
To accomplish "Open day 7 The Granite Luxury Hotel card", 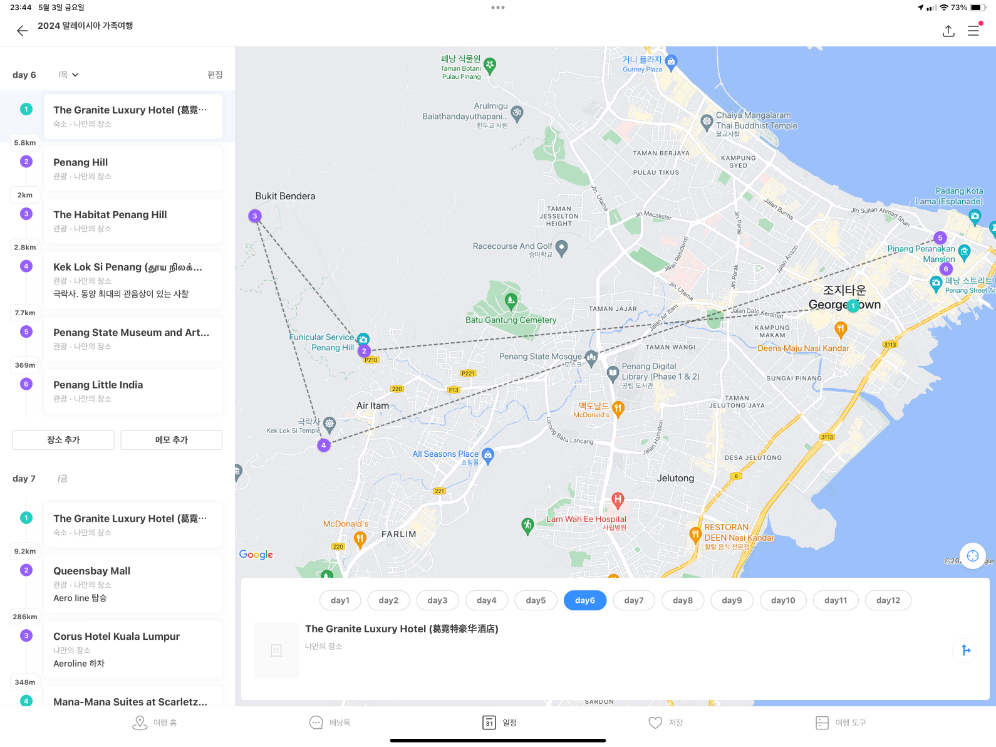I will point(133,525).
